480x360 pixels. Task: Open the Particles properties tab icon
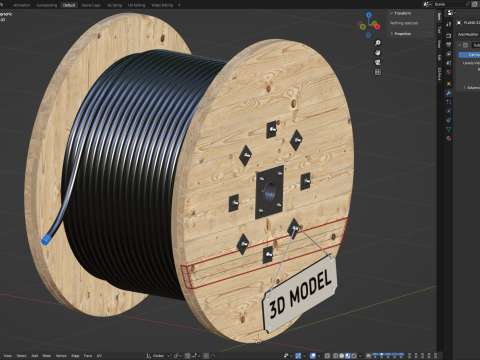click(x=449, y=102)
